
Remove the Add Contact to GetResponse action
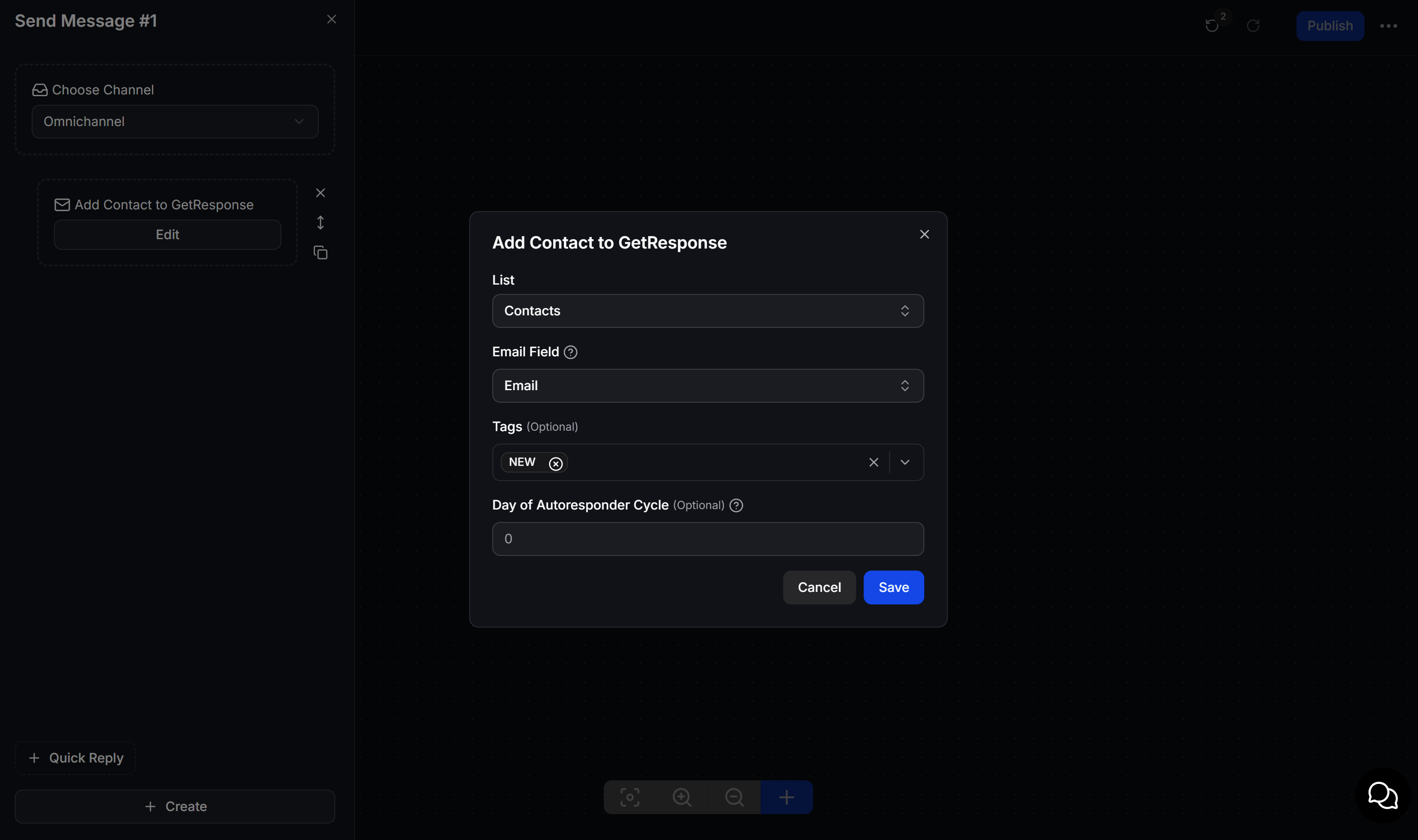pyautogui.click(x=320, y=193)
